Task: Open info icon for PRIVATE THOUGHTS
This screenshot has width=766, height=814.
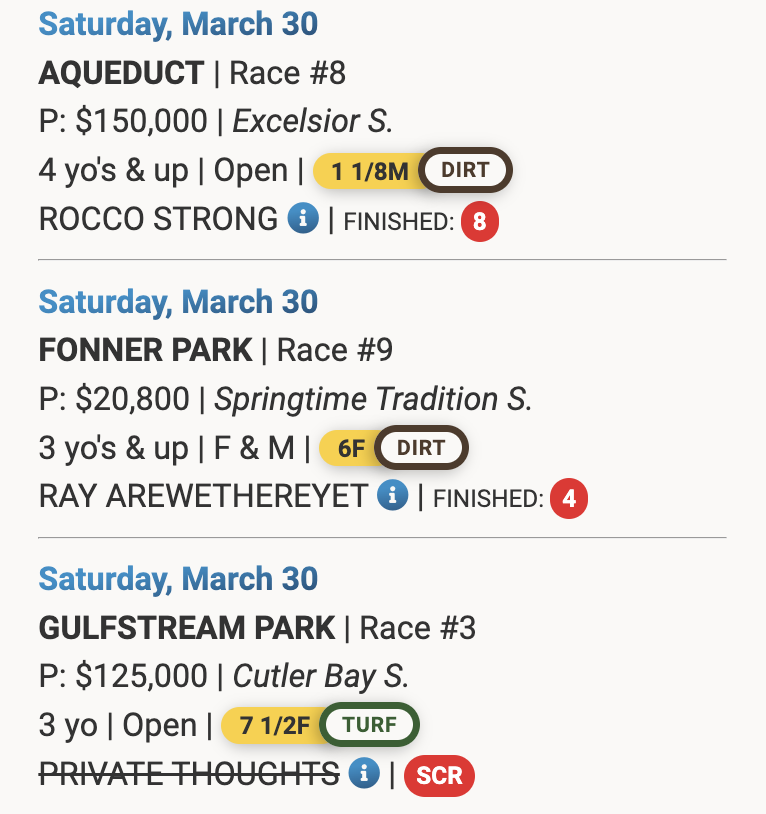Action: [x=365, y=773]
